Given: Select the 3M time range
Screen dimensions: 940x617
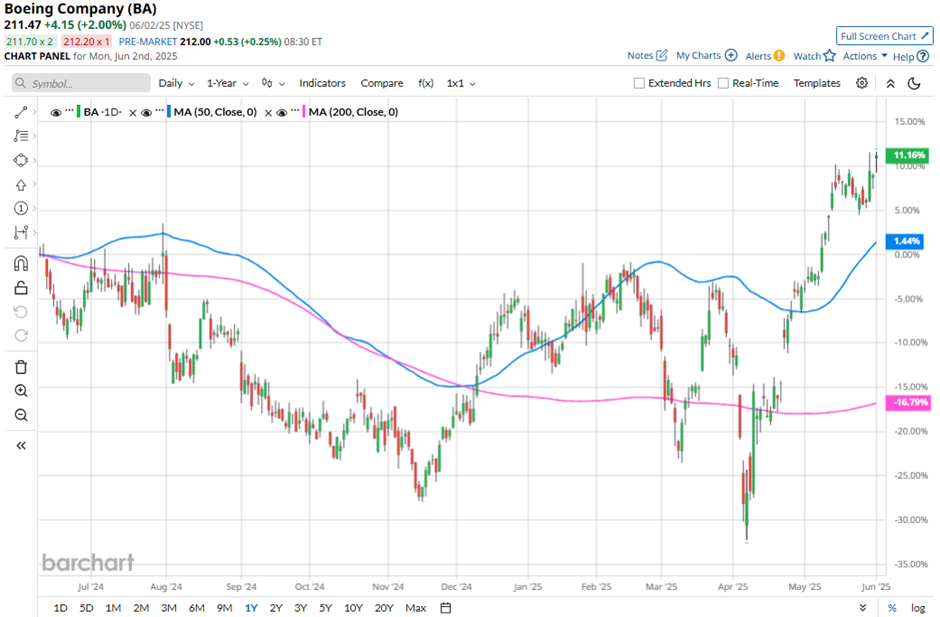Looking at the screenshot, I should [x=168, y=608].
